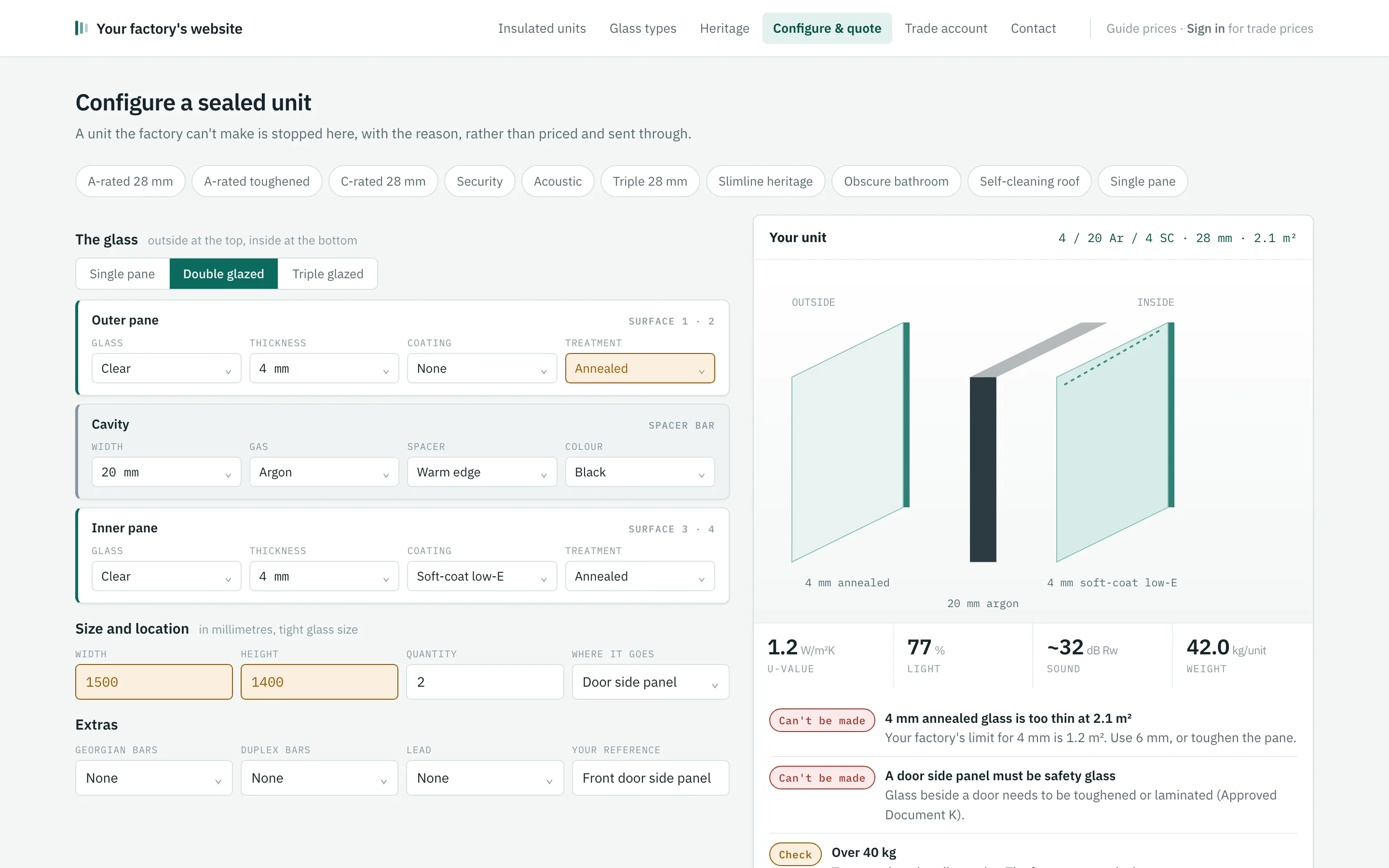Open Inner pane Thickness dropdown
The image size is (1389, 868).
click(324, 576)
